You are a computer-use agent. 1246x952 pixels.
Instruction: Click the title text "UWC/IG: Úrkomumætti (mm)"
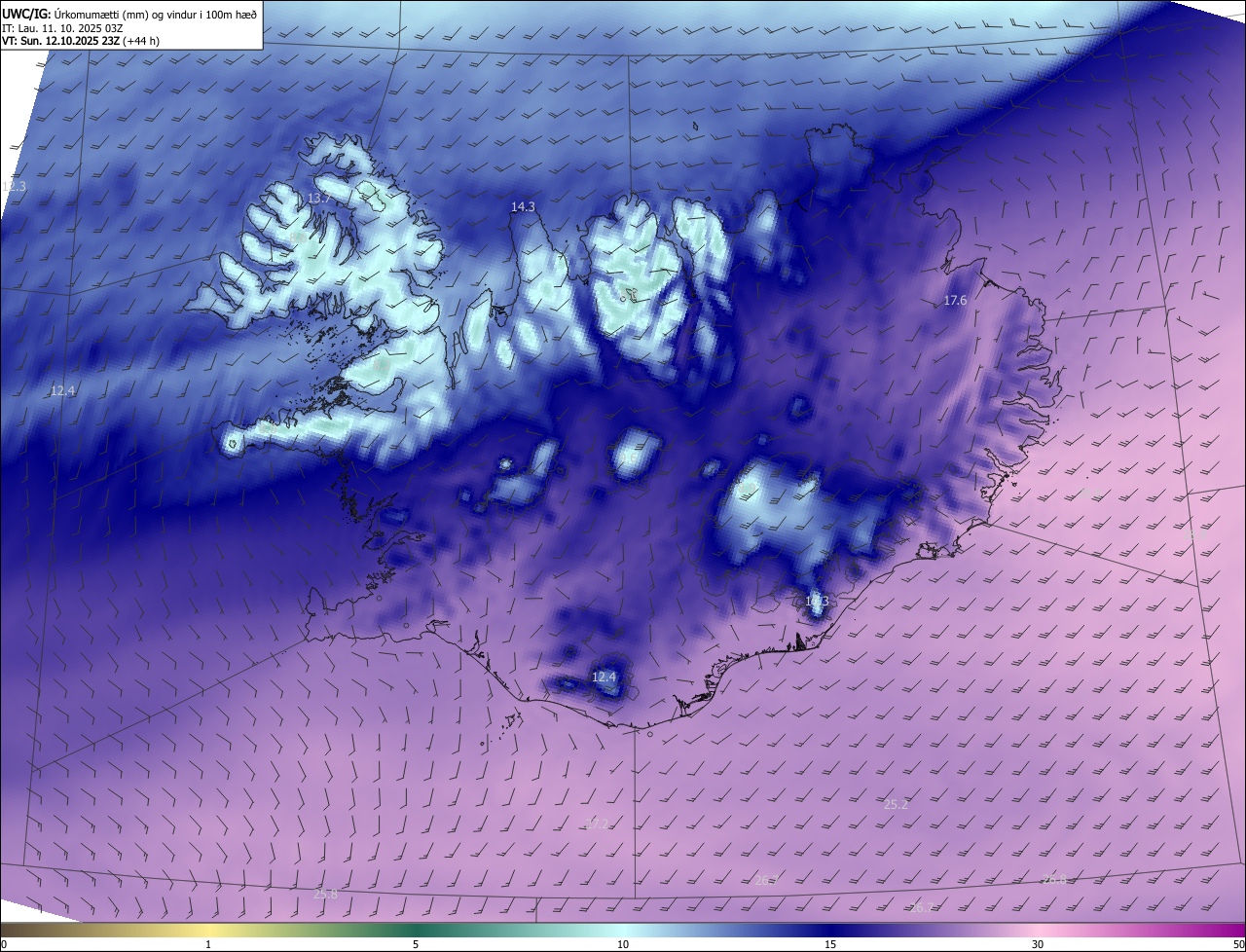tap(76, 13)
